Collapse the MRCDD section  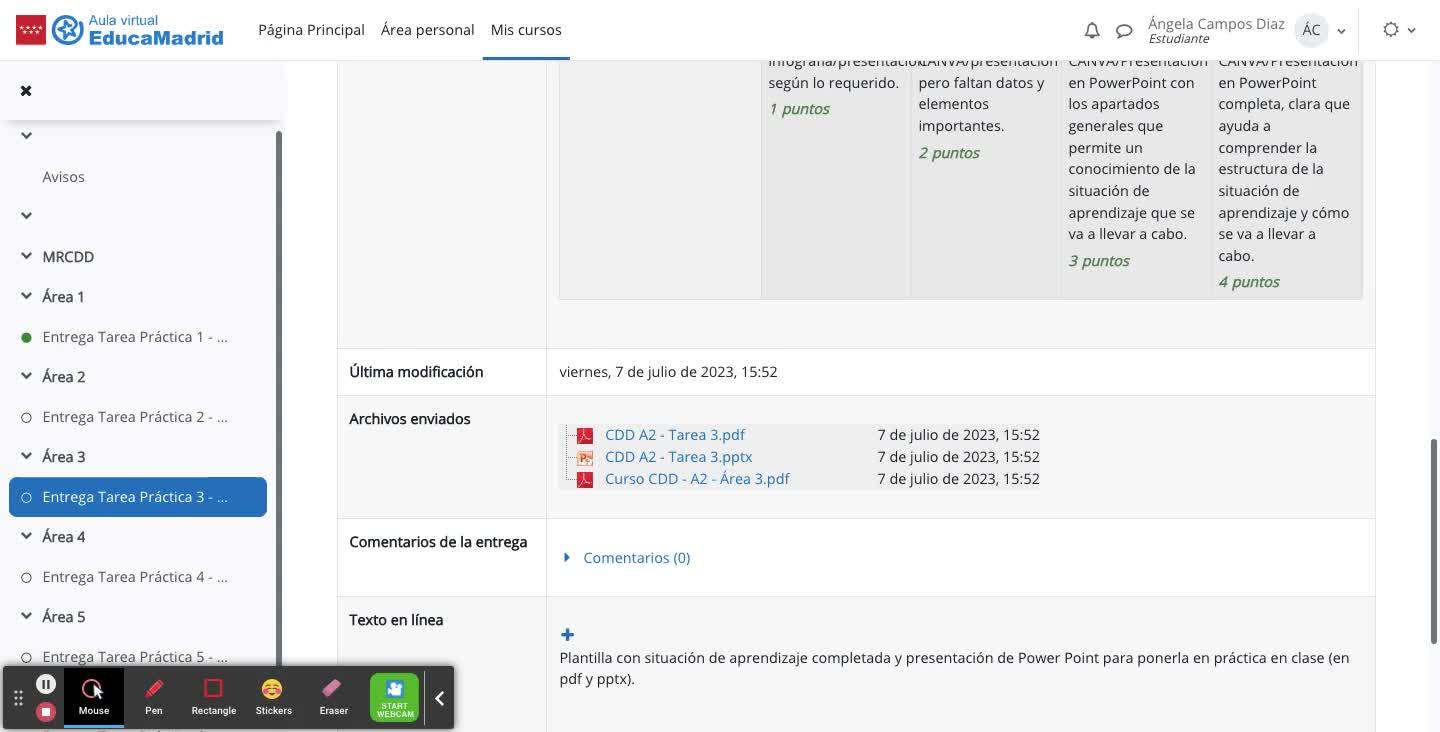[27, 256]
